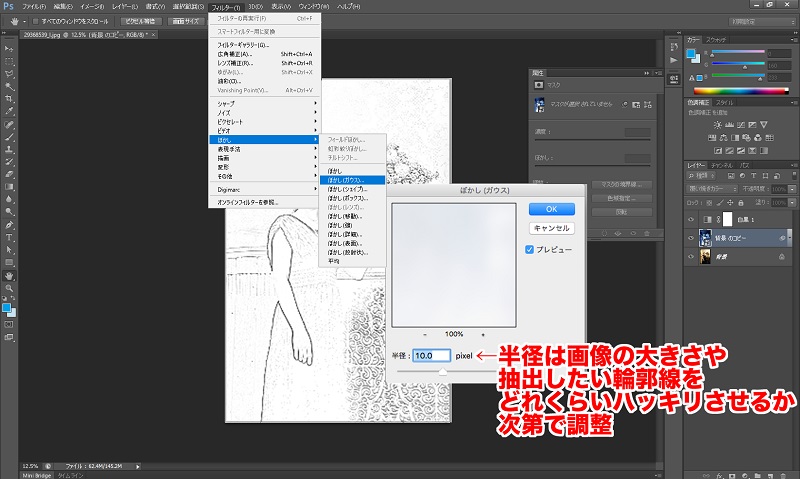This screenshot has width=800, height=479.
Task: Select the Eraser tool
Action: tap(9, 174)
